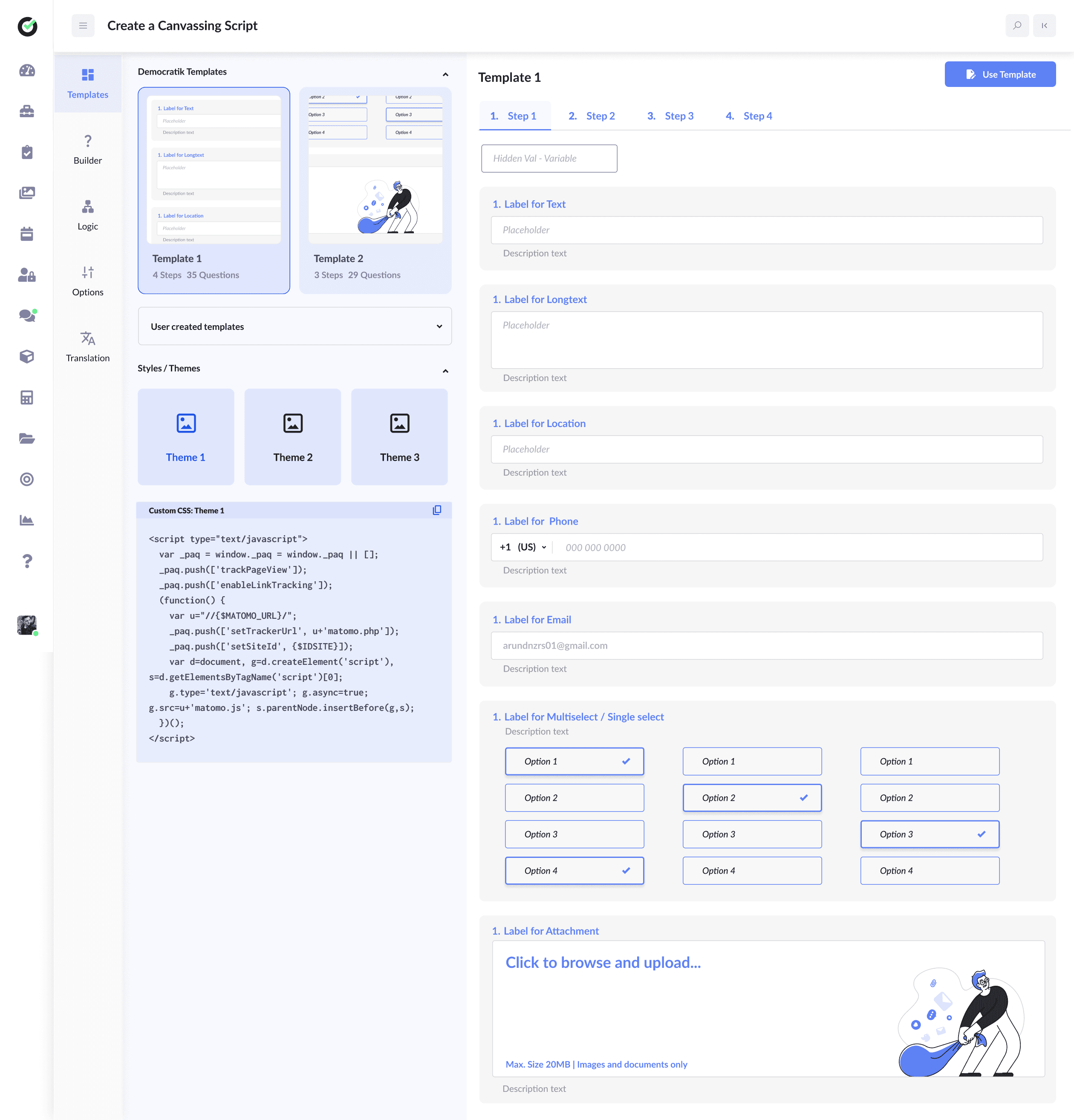1074x1120 pixels.
Task: Open the folder icon in sidebar
Action: [x=27, y=438]
